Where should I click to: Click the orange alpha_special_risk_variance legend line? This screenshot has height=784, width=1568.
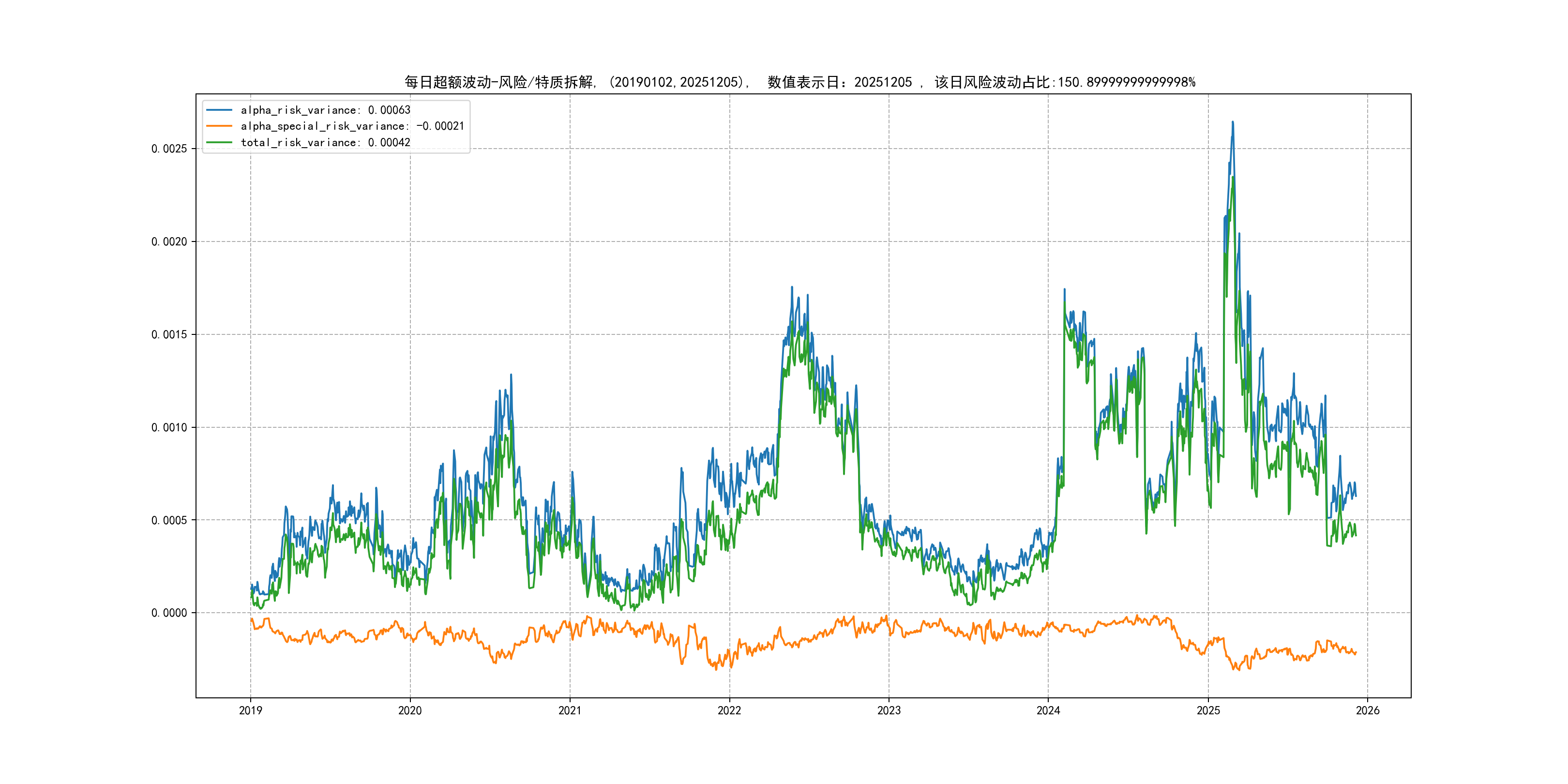point(219,126)
